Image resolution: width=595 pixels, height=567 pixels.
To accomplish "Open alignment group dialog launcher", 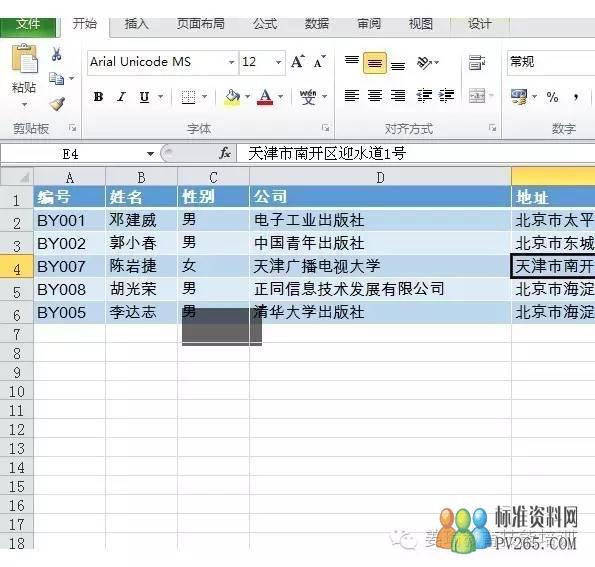I will (492, 128).
